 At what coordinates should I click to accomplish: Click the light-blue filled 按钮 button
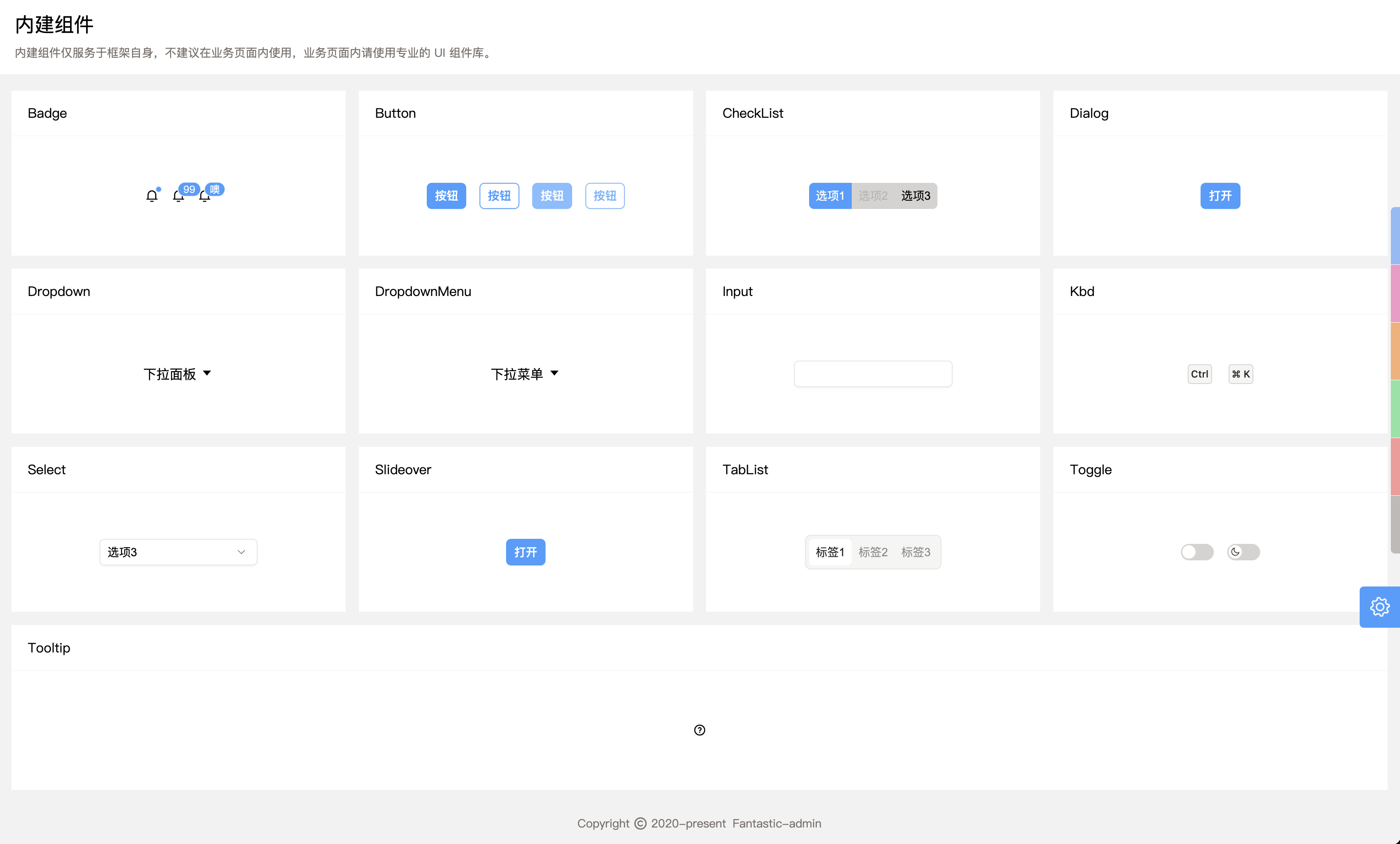click(552, 196)
